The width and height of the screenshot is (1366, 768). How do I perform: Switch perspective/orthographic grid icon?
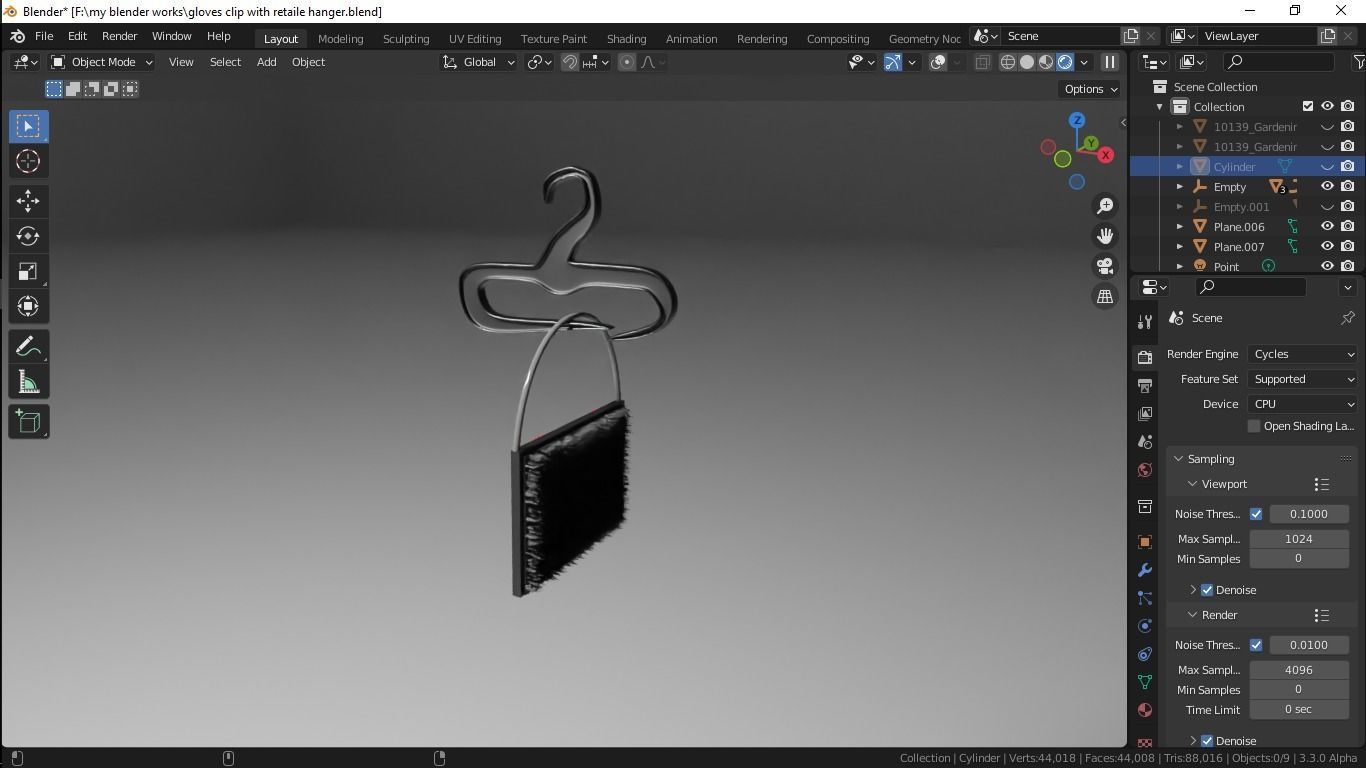point(1105,296)
